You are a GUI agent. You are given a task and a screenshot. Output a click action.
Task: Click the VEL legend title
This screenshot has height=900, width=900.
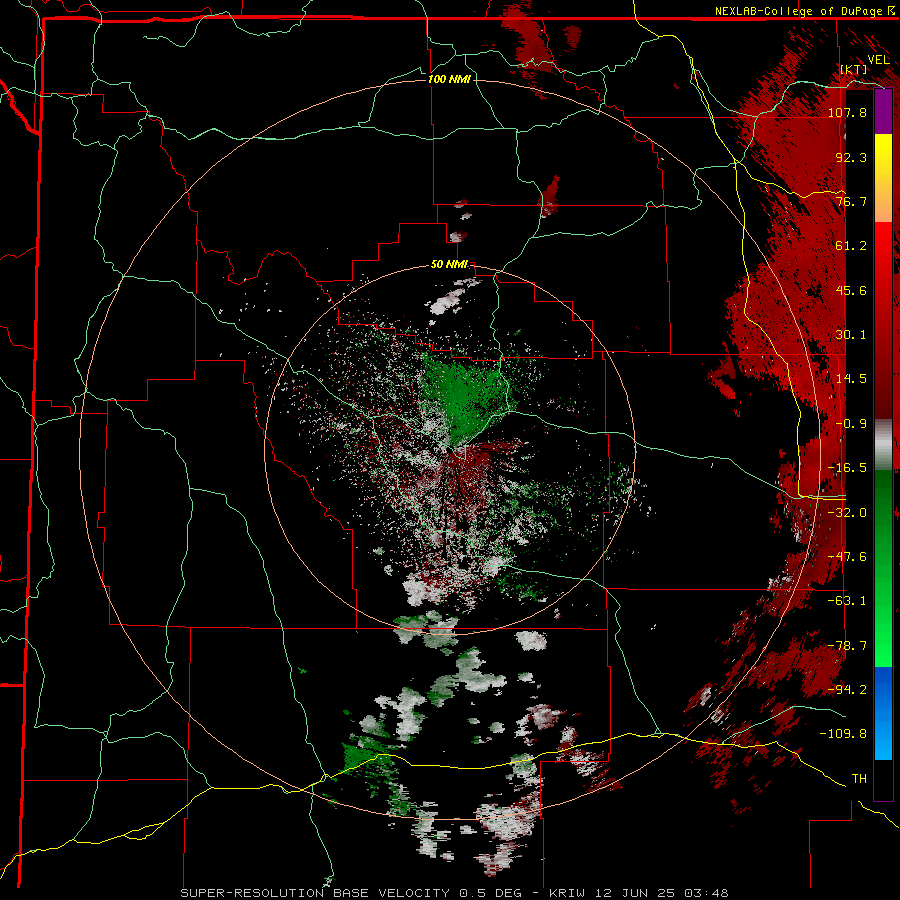coord(878,60)
